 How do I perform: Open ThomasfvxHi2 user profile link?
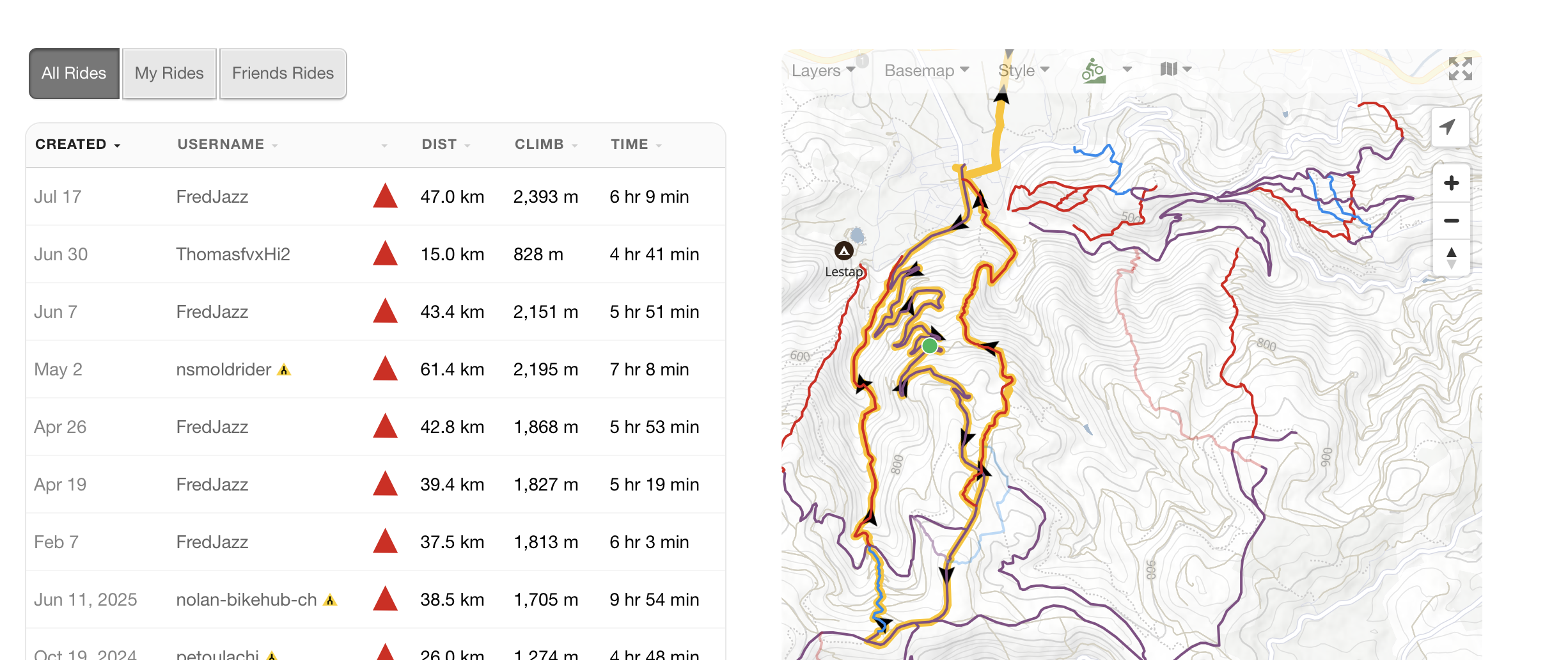pyautogui.click(x=233, y=254)
